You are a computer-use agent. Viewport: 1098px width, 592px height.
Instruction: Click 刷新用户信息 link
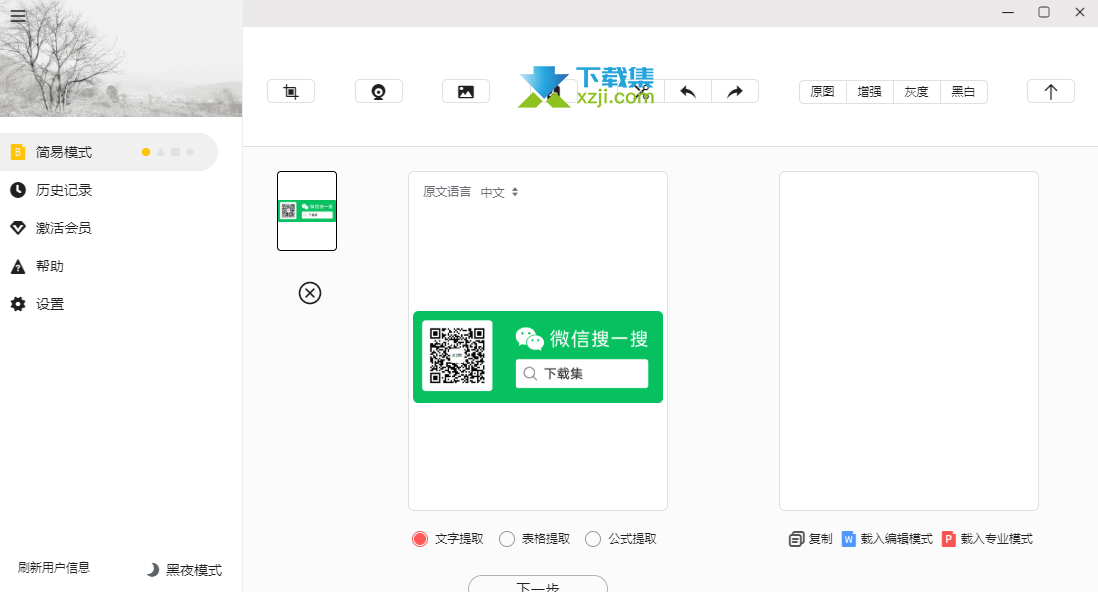pos(54,567)
